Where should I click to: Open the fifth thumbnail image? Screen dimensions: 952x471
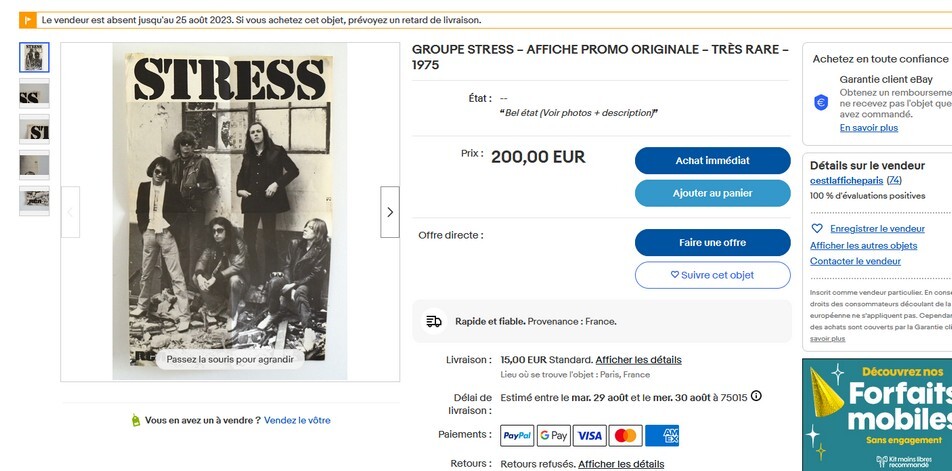pyautogui.click(x=34, y=200)
